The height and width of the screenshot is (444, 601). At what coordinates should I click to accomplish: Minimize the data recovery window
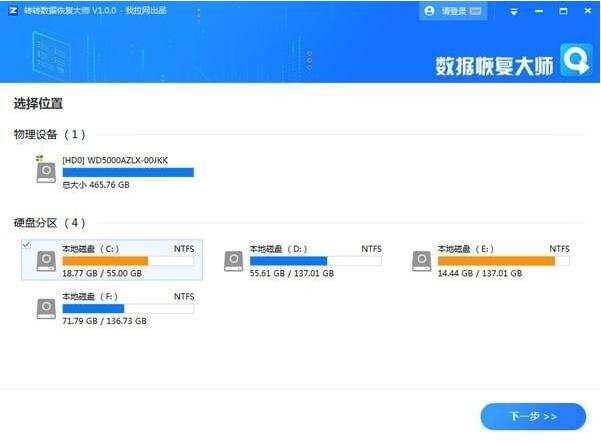tap(539, 11)
